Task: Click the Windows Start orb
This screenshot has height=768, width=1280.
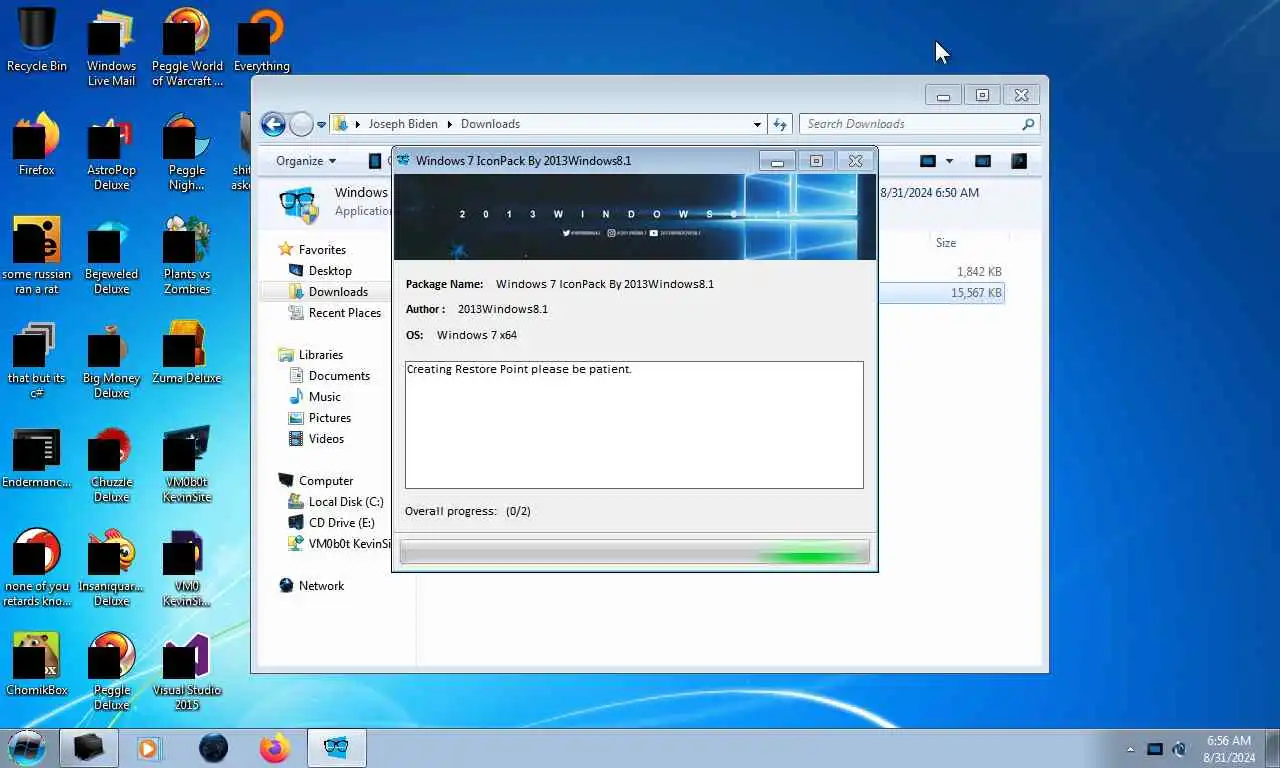Action: (27, 747)
